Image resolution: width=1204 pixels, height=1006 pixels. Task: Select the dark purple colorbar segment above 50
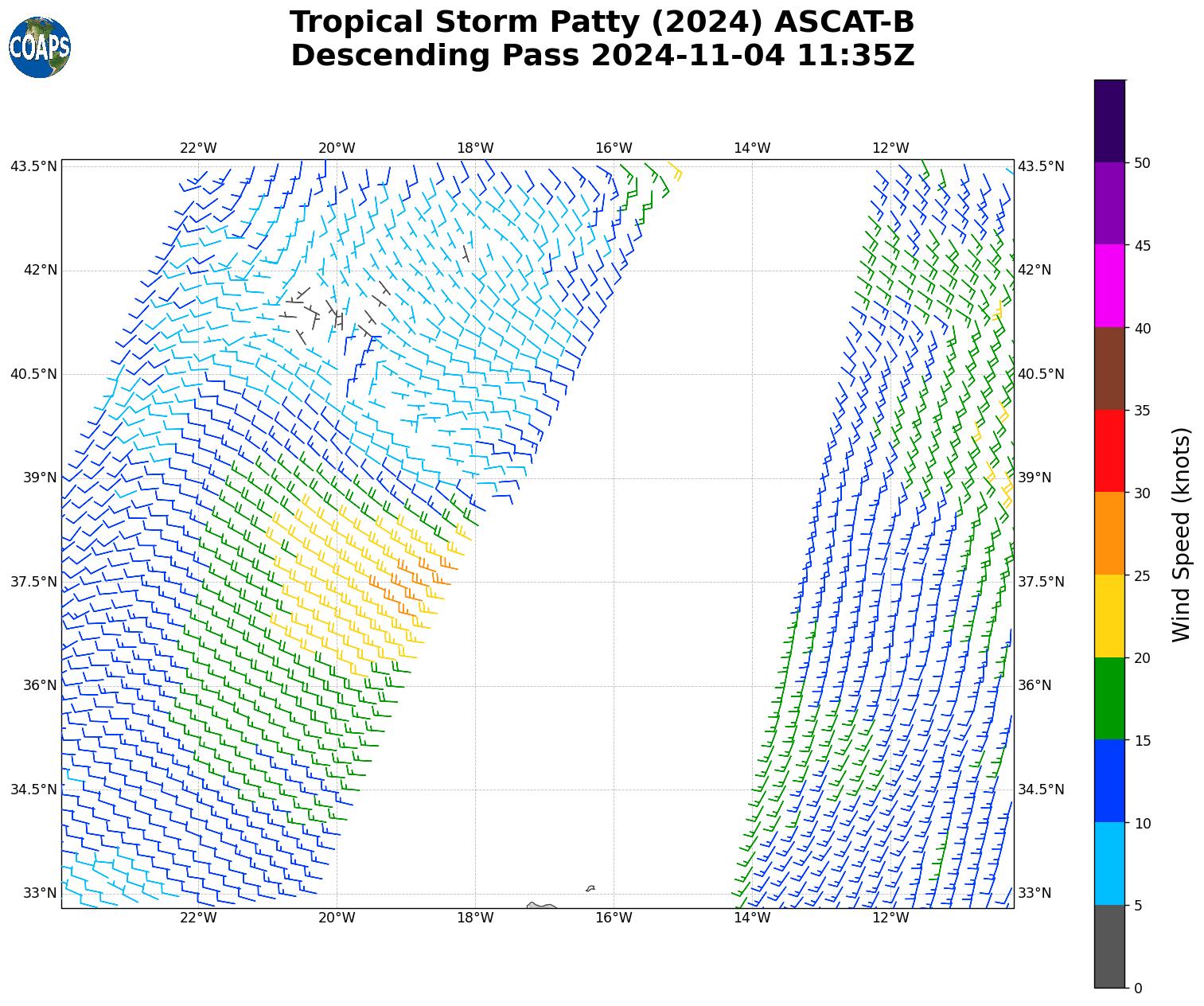point(1109,121)
